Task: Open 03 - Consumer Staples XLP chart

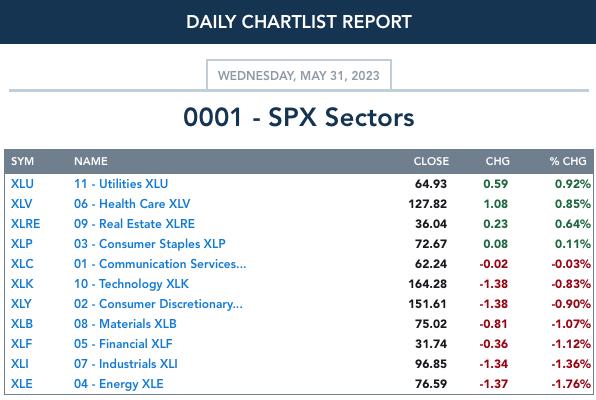Action: click(x=150, y=244)
